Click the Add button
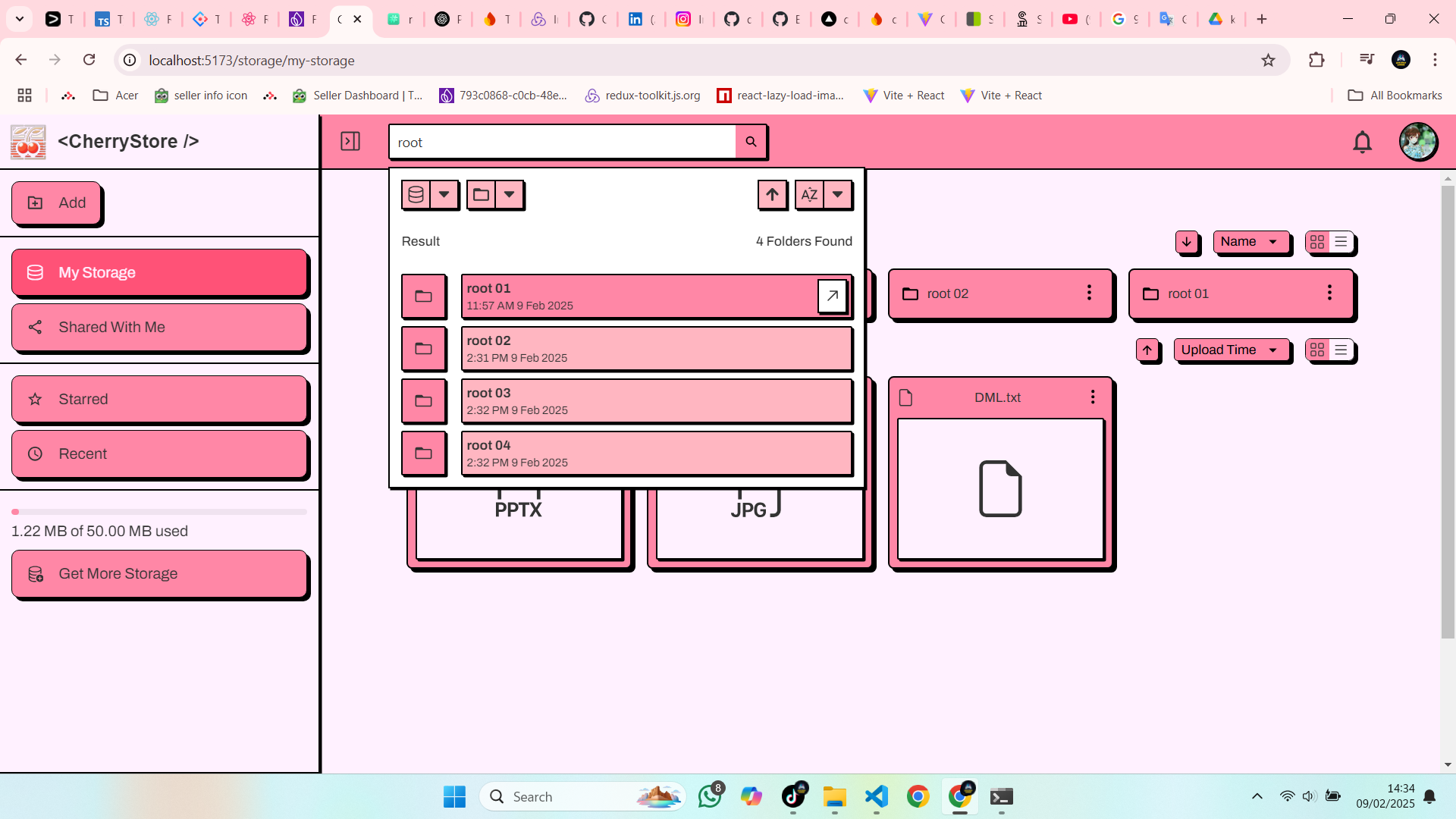 (57, 202)
